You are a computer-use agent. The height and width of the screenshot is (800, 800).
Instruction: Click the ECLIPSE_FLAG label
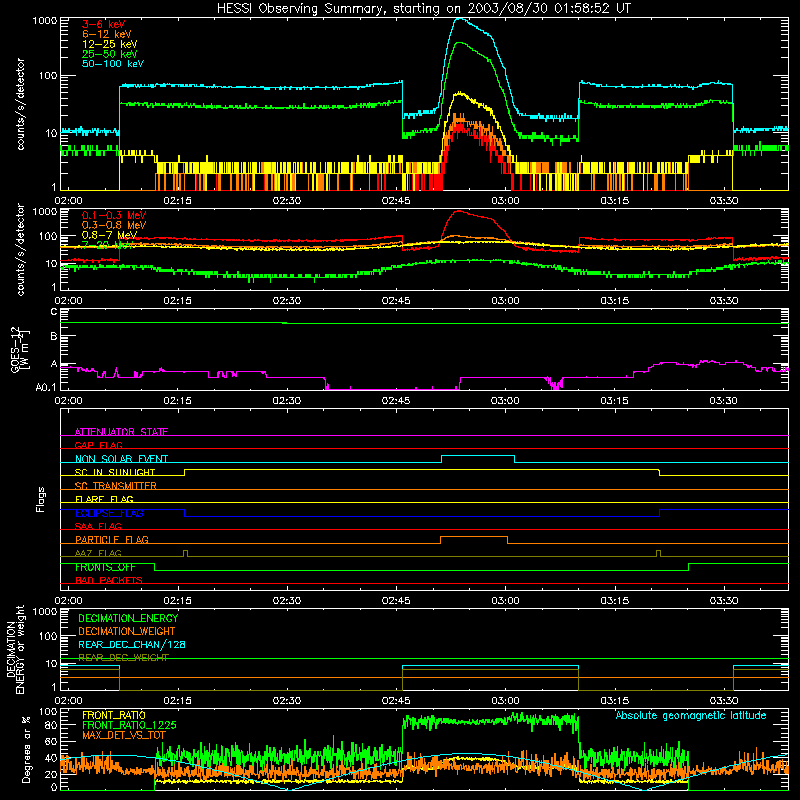(x=109, y=513)
